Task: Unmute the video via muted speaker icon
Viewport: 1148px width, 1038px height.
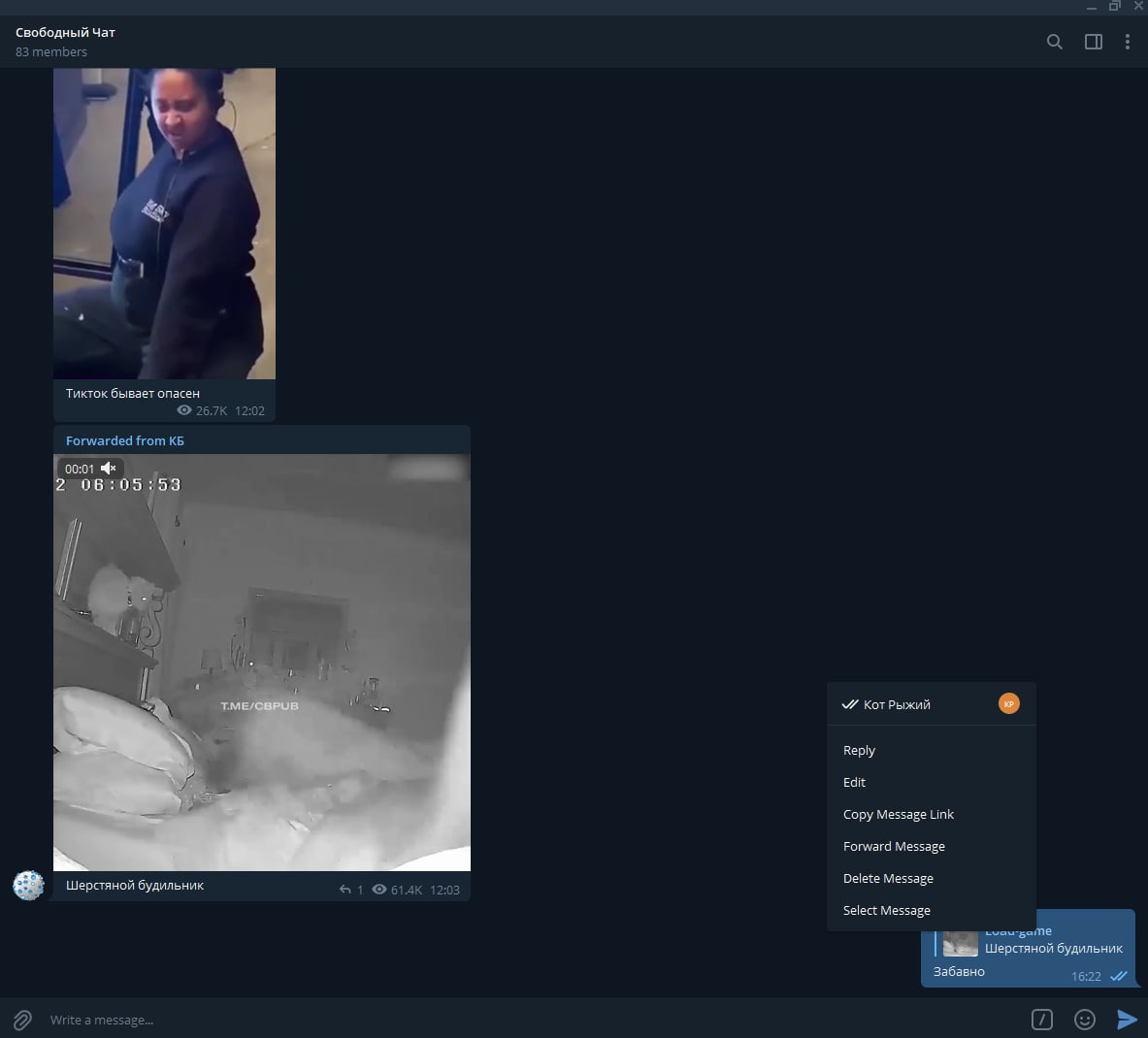Action: coord(109,469)
